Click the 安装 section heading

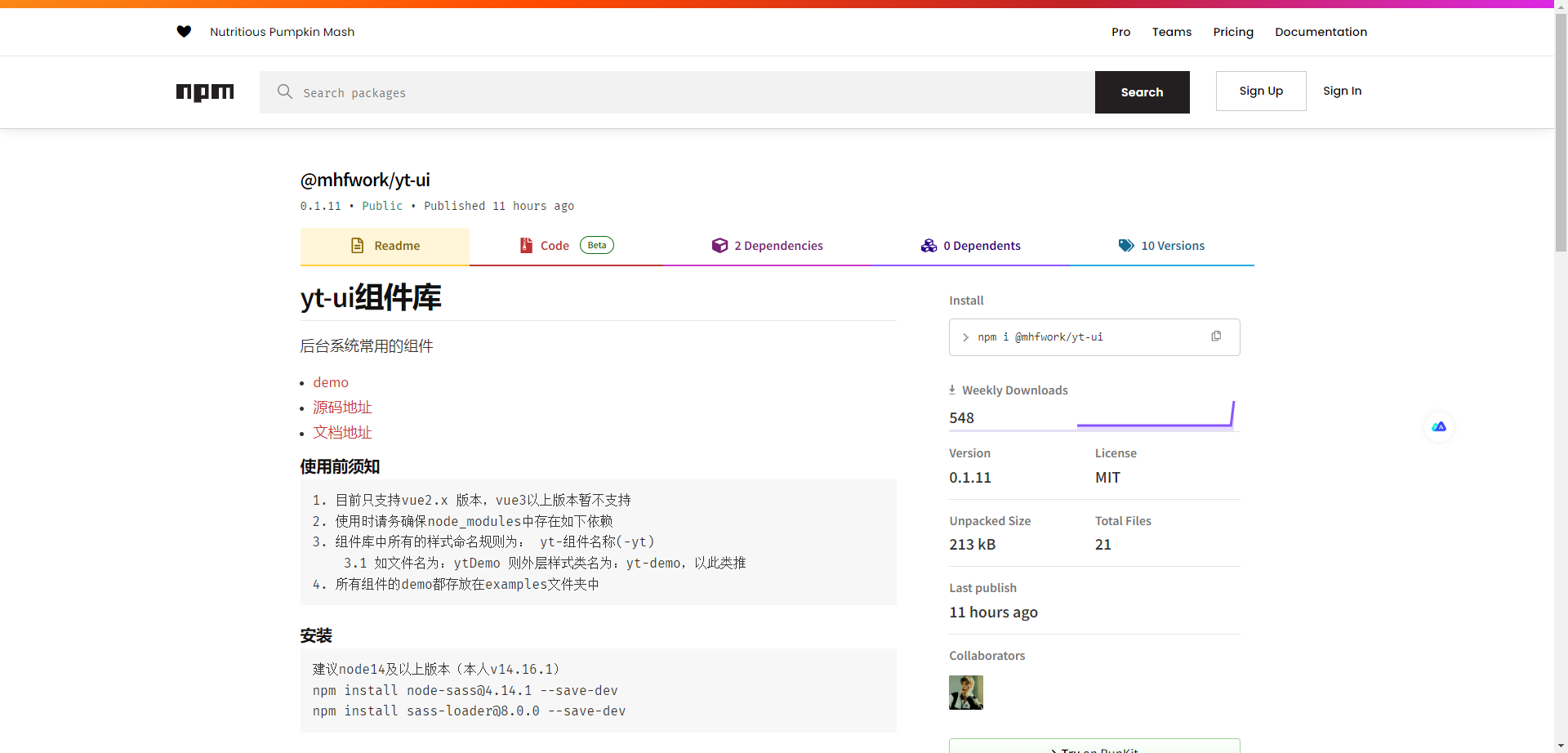pyautogui.click(x=316, y=635)
